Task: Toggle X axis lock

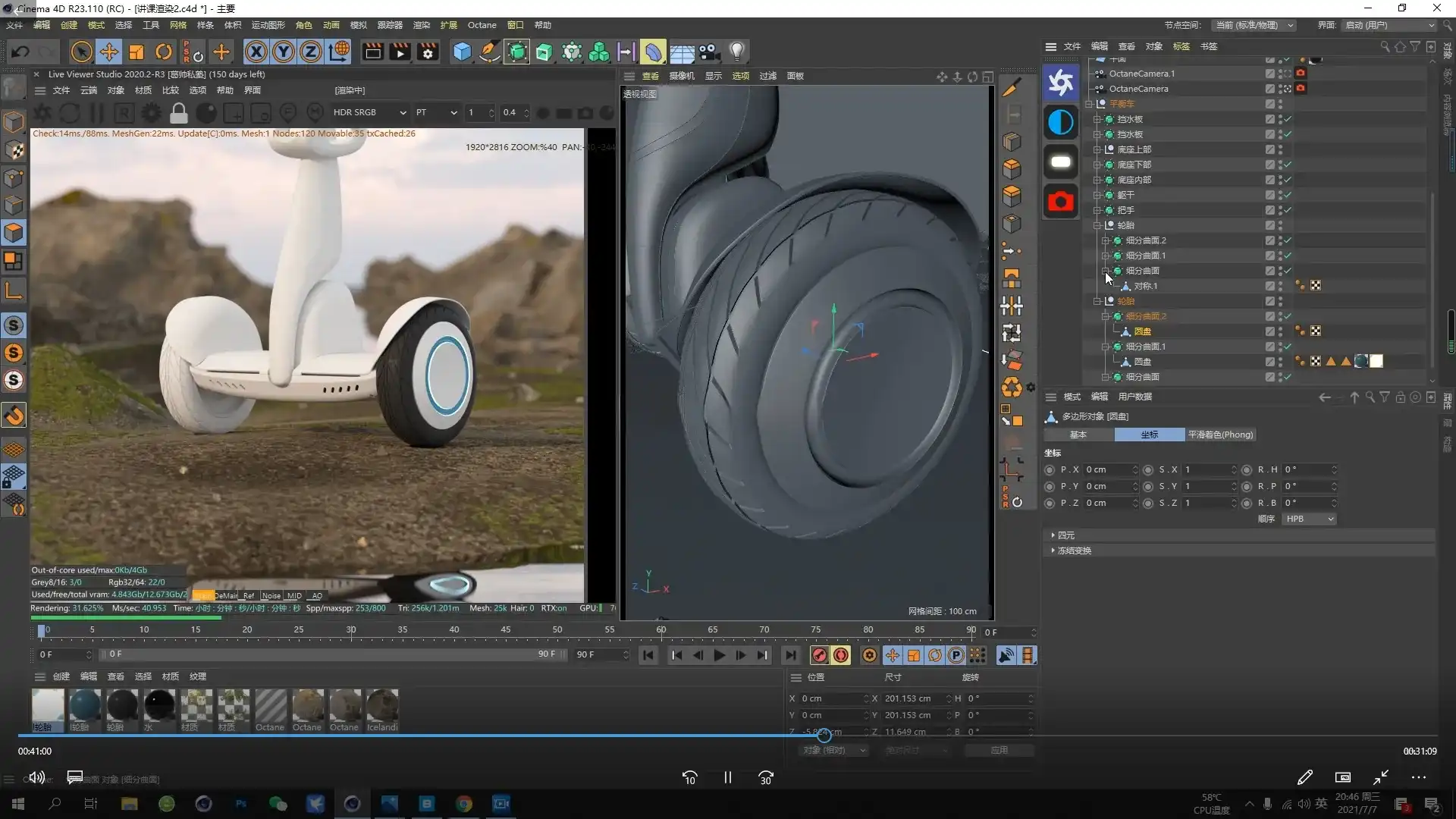Action: click(x=256, y=52)
